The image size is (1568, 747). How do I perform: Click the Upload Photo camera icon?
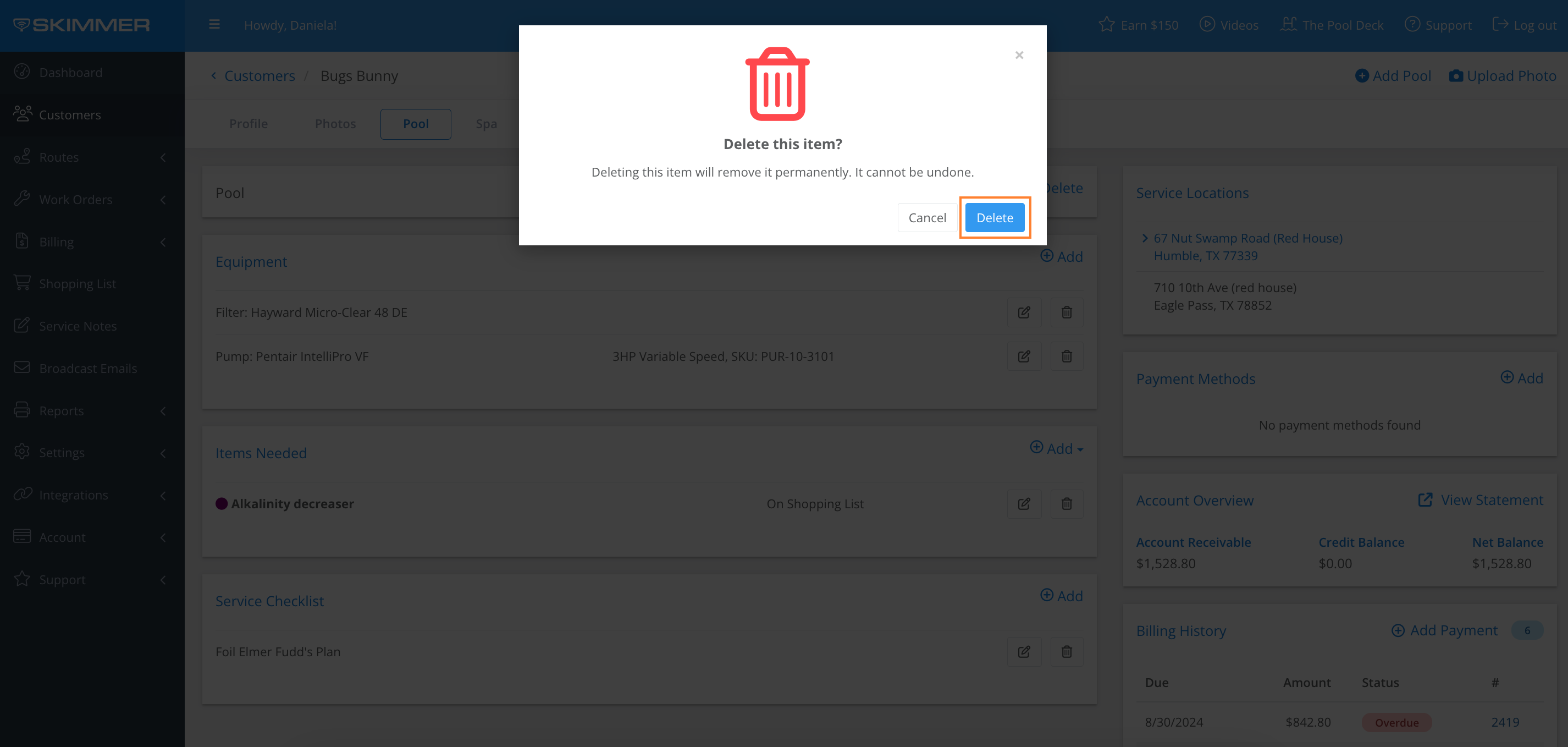click(x=1455, y=75)
